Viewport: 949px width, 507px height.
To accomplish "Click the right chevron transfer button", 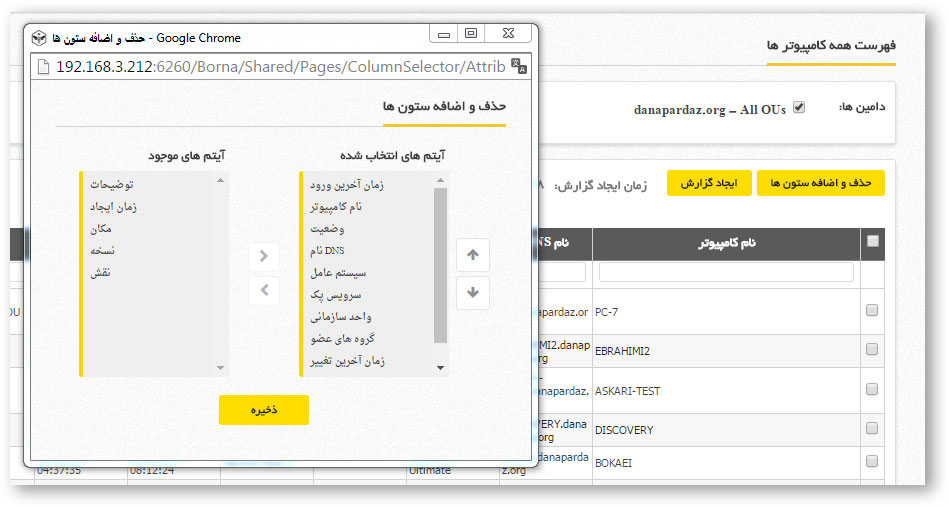I will (264, 256).
